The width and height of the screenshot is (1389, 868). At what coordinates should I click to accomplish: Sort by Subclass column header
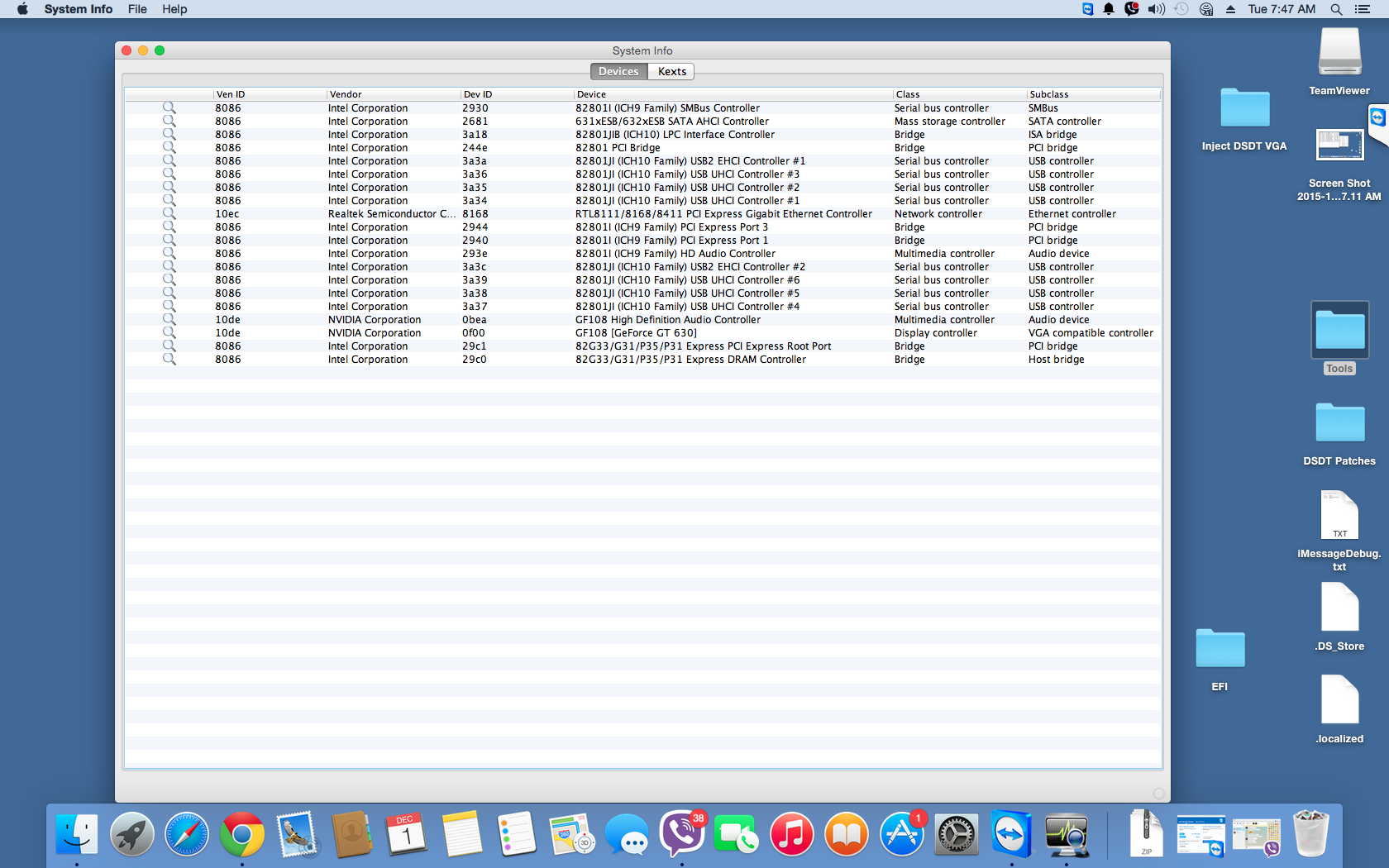pos(1094,94)
